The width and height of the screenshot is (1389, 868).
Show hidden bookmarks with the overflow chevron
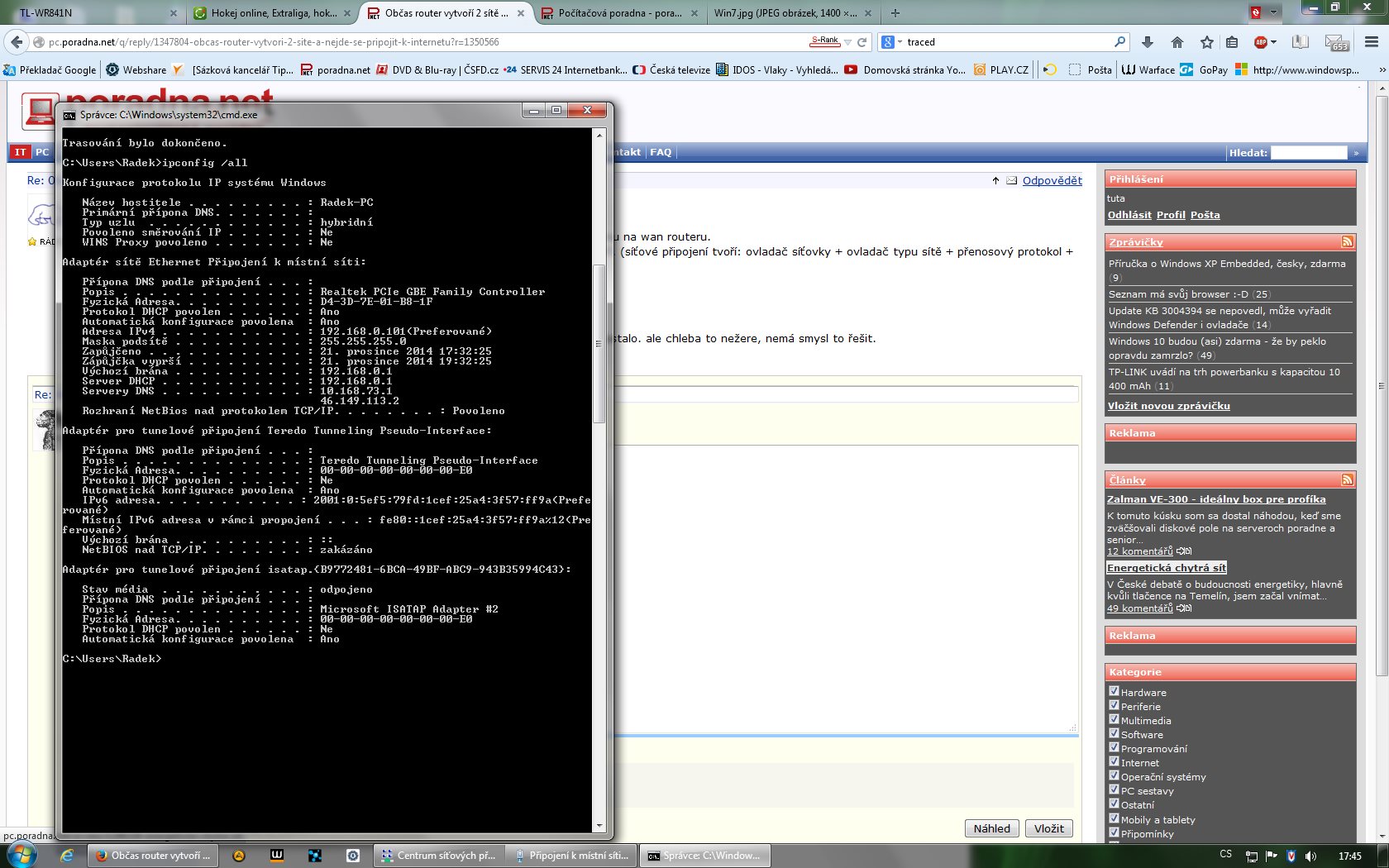click(1382, 70)
